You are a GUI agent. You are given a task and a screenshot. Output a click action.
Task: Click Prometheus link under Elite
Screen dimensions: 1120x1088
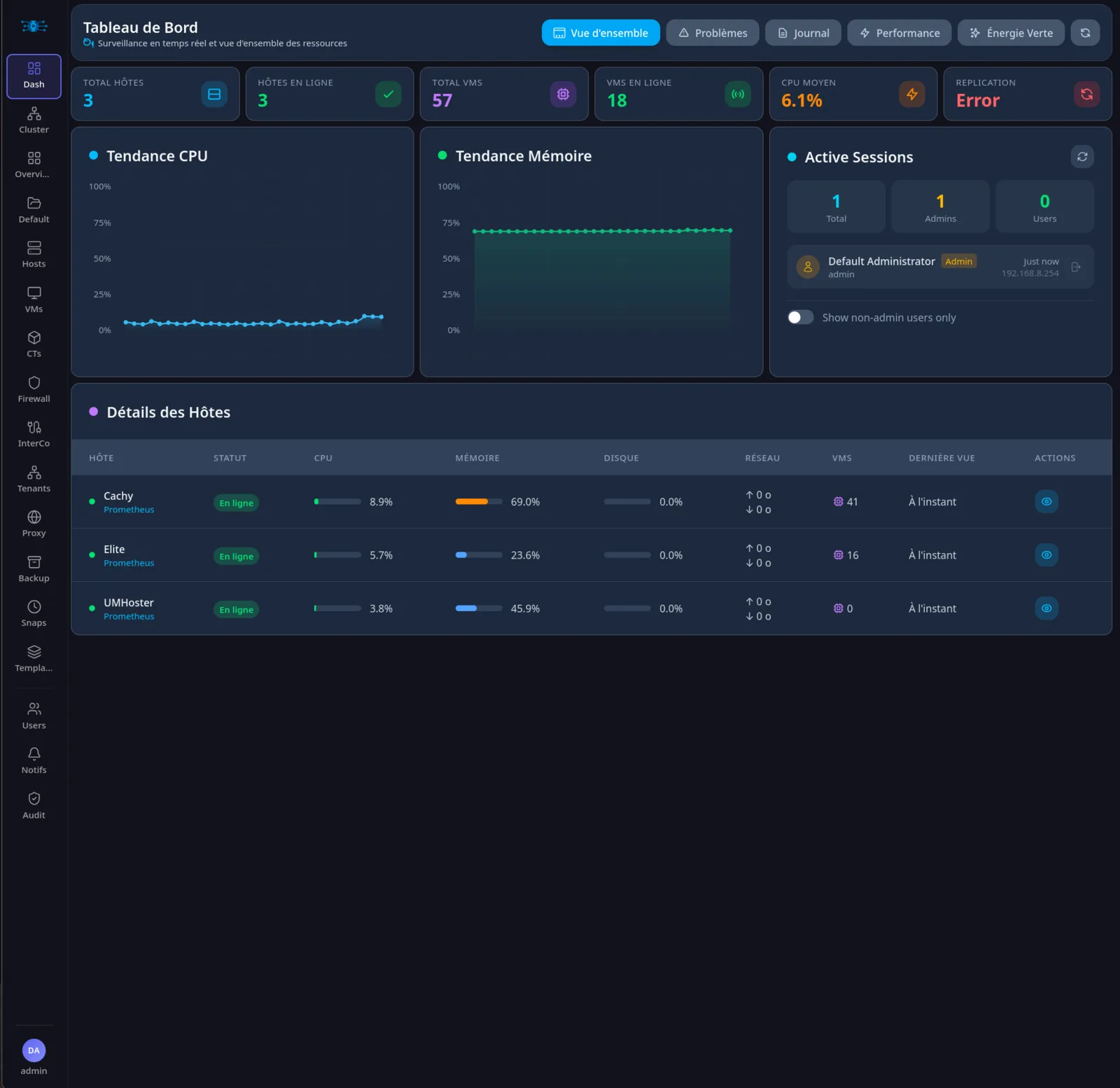(x=129, y=563)
